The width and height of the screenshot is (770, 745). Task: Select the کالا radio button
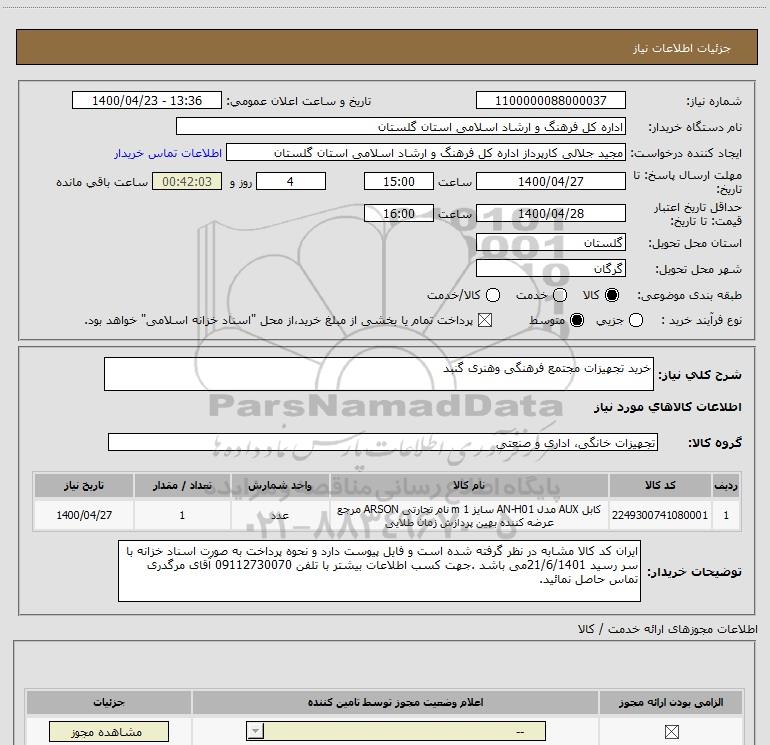point(612,295)
